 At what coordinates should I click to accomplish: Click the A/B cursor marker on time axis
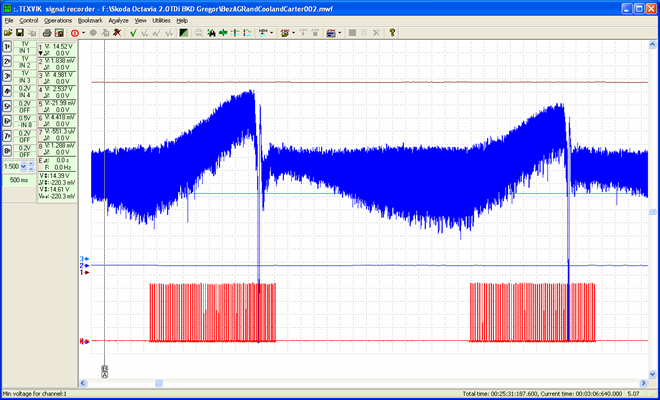pyautogui.click(x=104, y=371)
